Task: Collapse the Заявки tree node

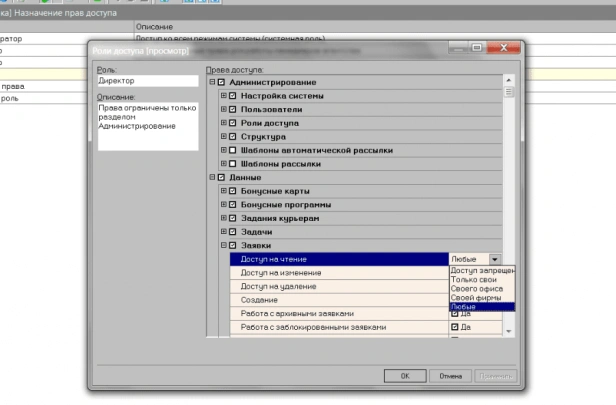Action: point(224,245)
